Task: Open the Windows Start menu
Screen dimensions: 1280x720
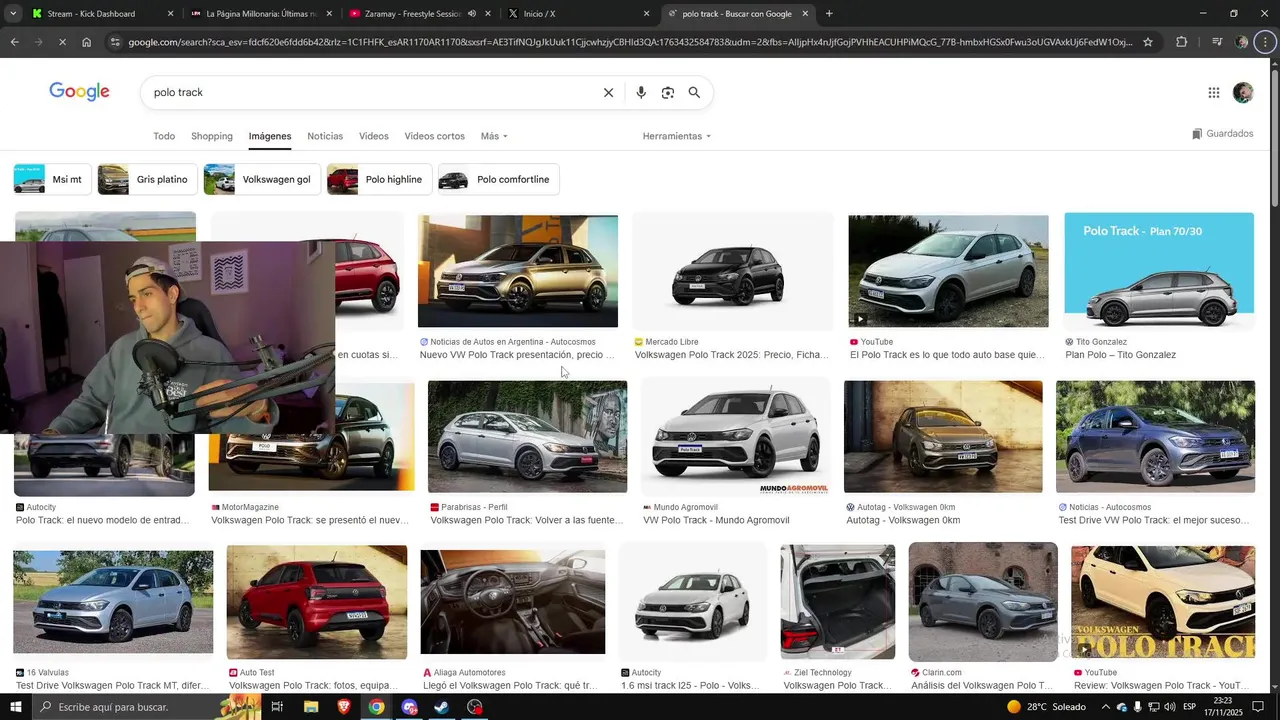Action: pos(15,707)
